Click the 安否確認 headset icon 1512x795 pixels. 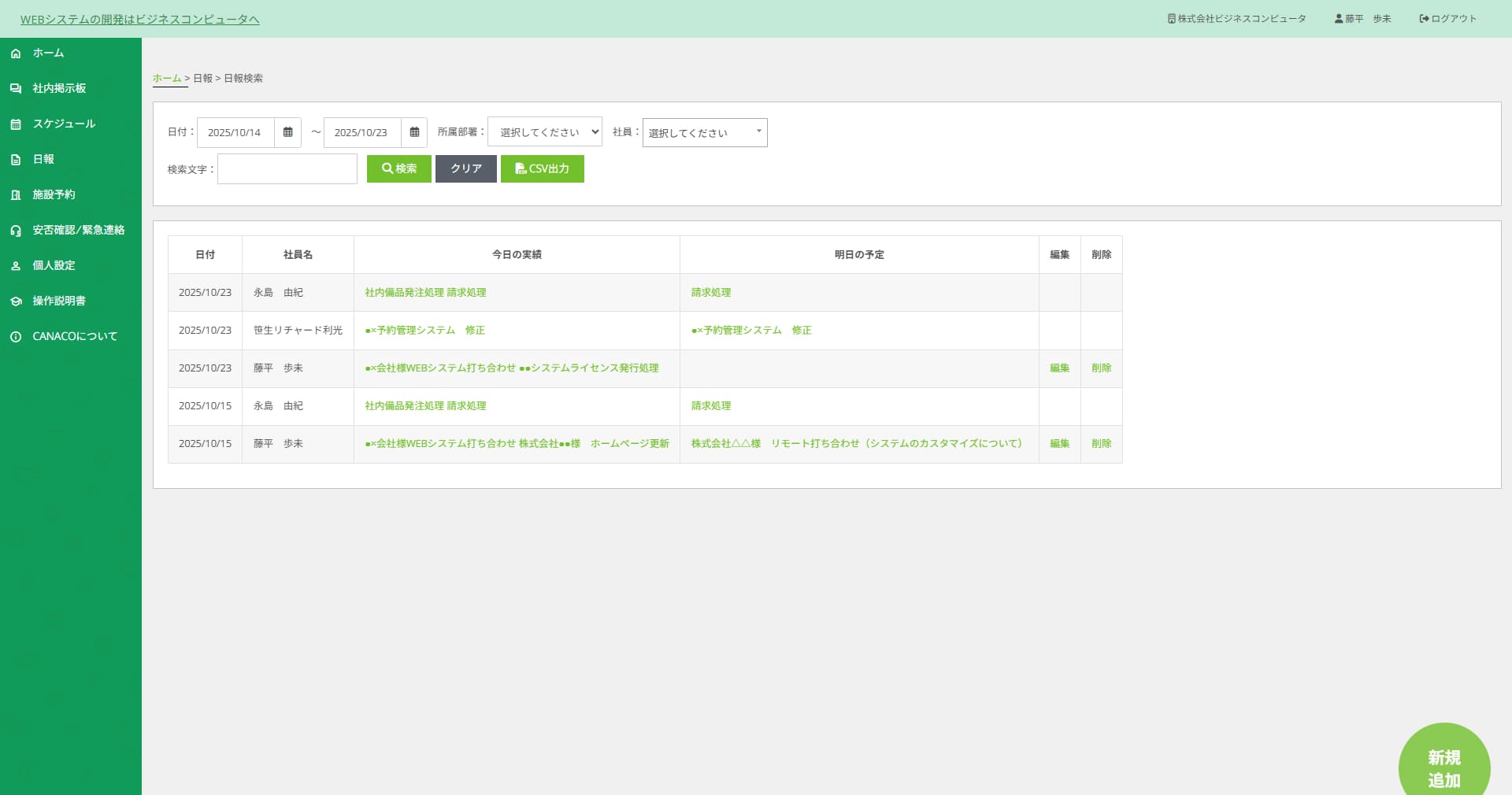[16, 231]
